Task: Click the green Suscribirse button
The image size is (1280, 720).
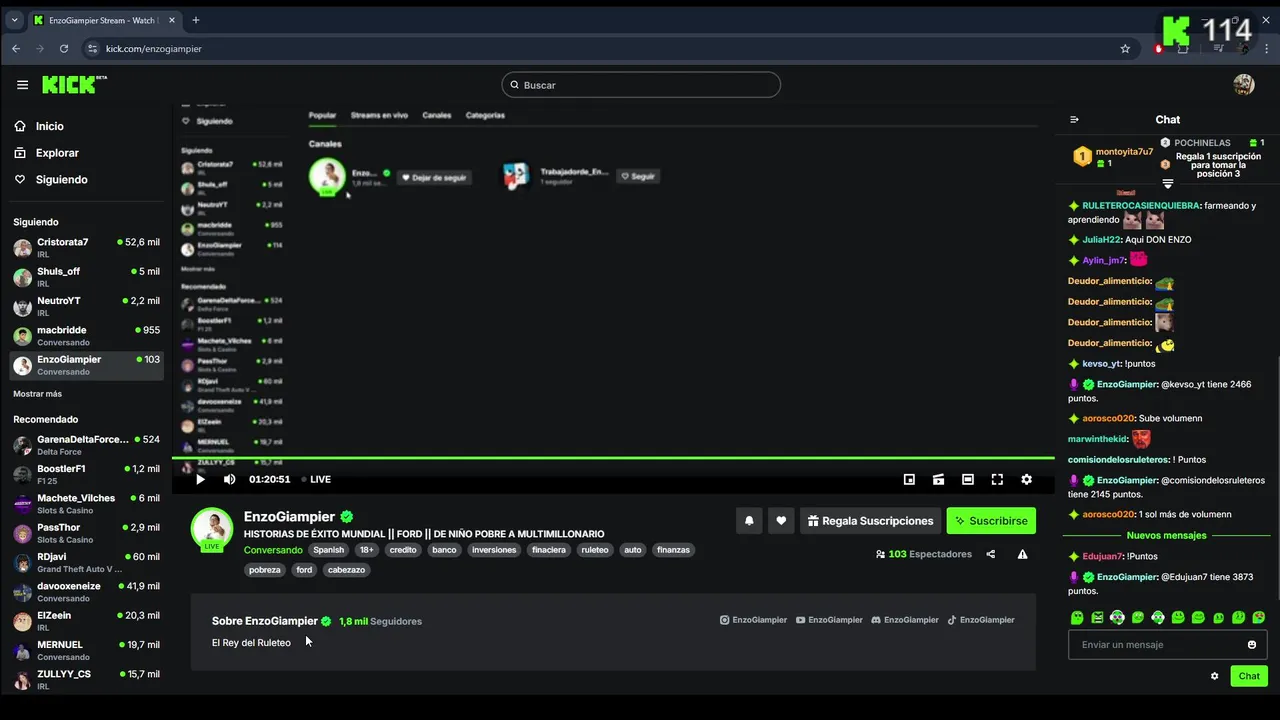Action: pyautogui.click(x=991, y=521)
